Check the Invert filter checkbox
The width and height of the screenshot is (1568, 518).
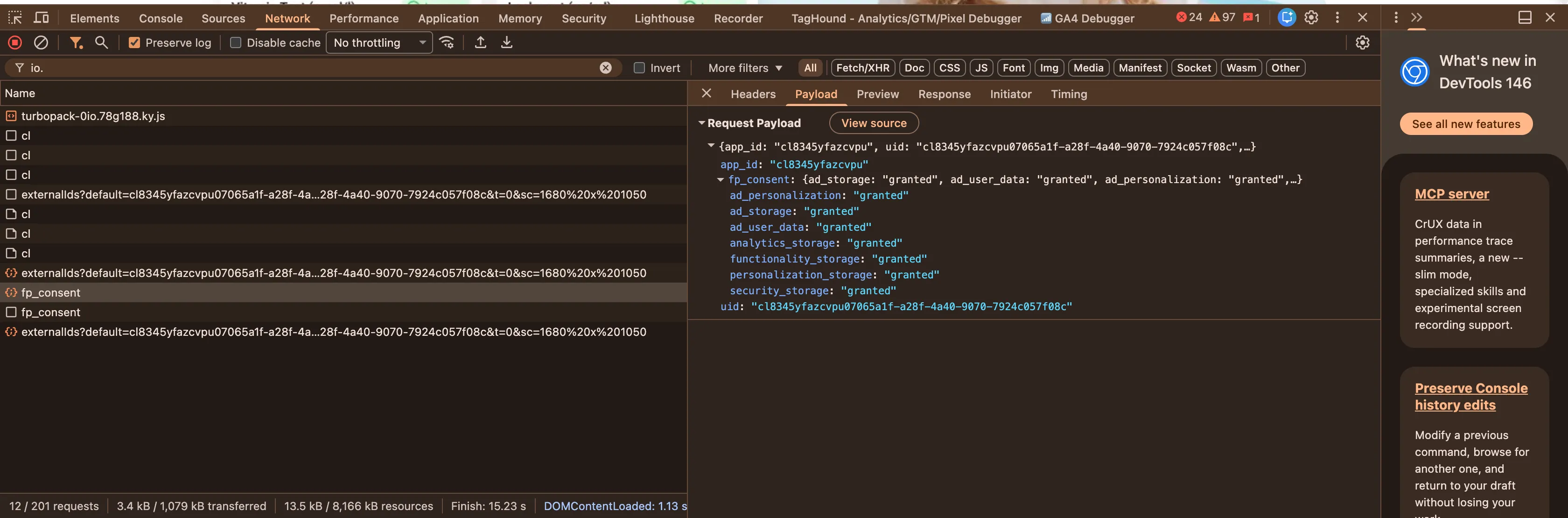pyautogui.click(x=639, y=68)
